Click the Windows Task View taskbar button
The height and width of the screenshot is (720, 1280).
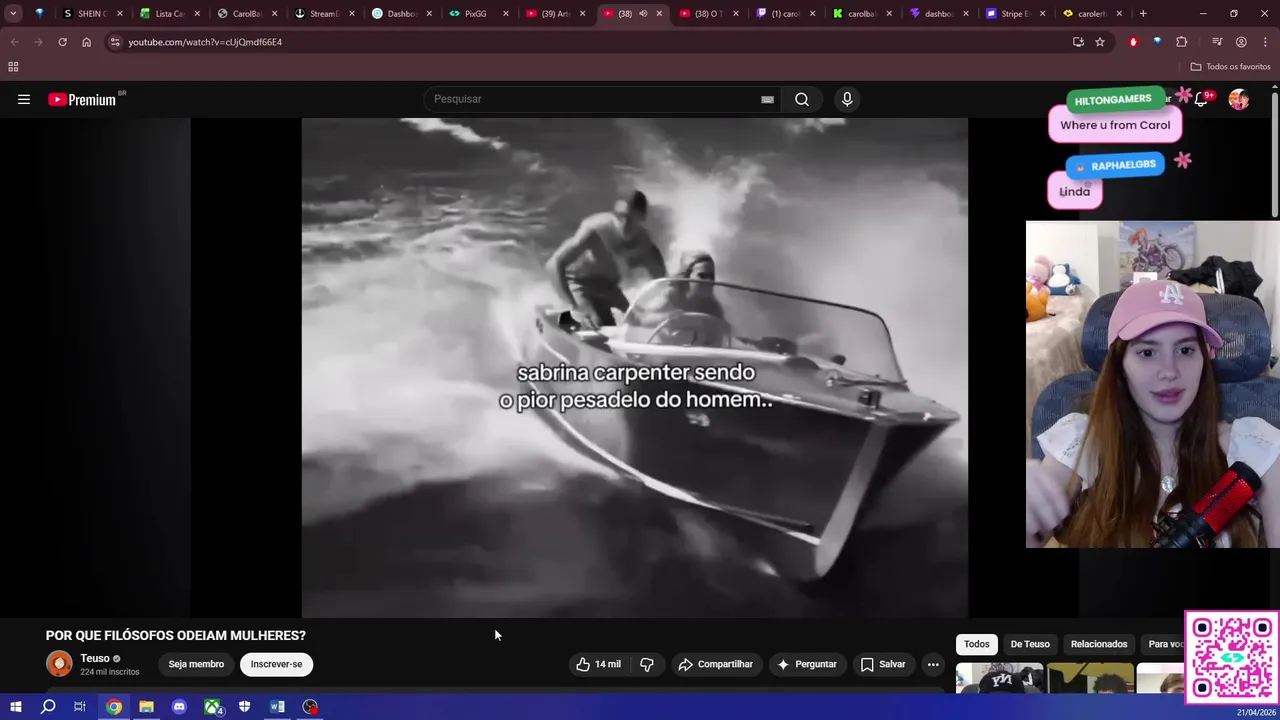pos(80,707)
